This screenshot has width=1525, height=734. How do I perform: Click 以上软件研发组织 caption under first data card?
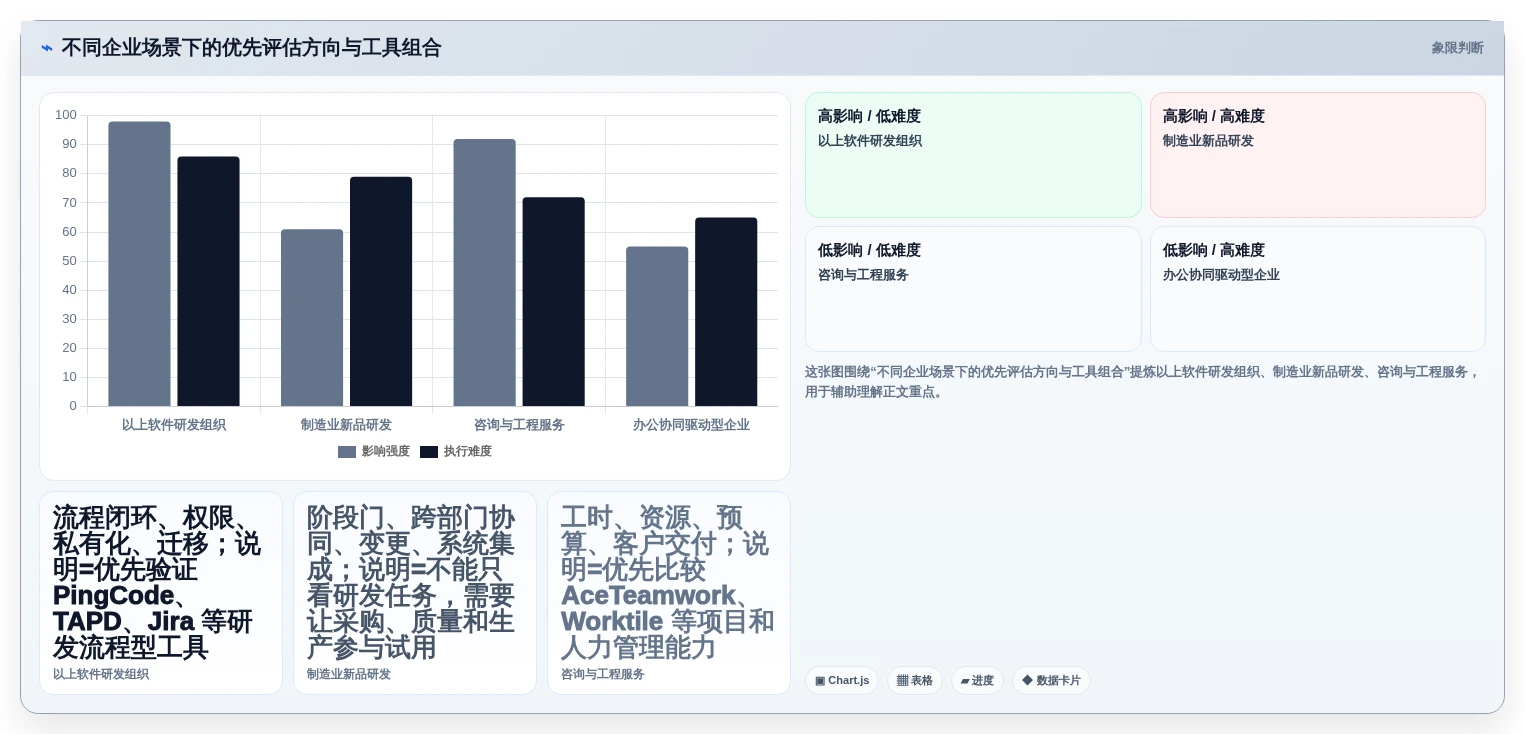click(101, 675)
